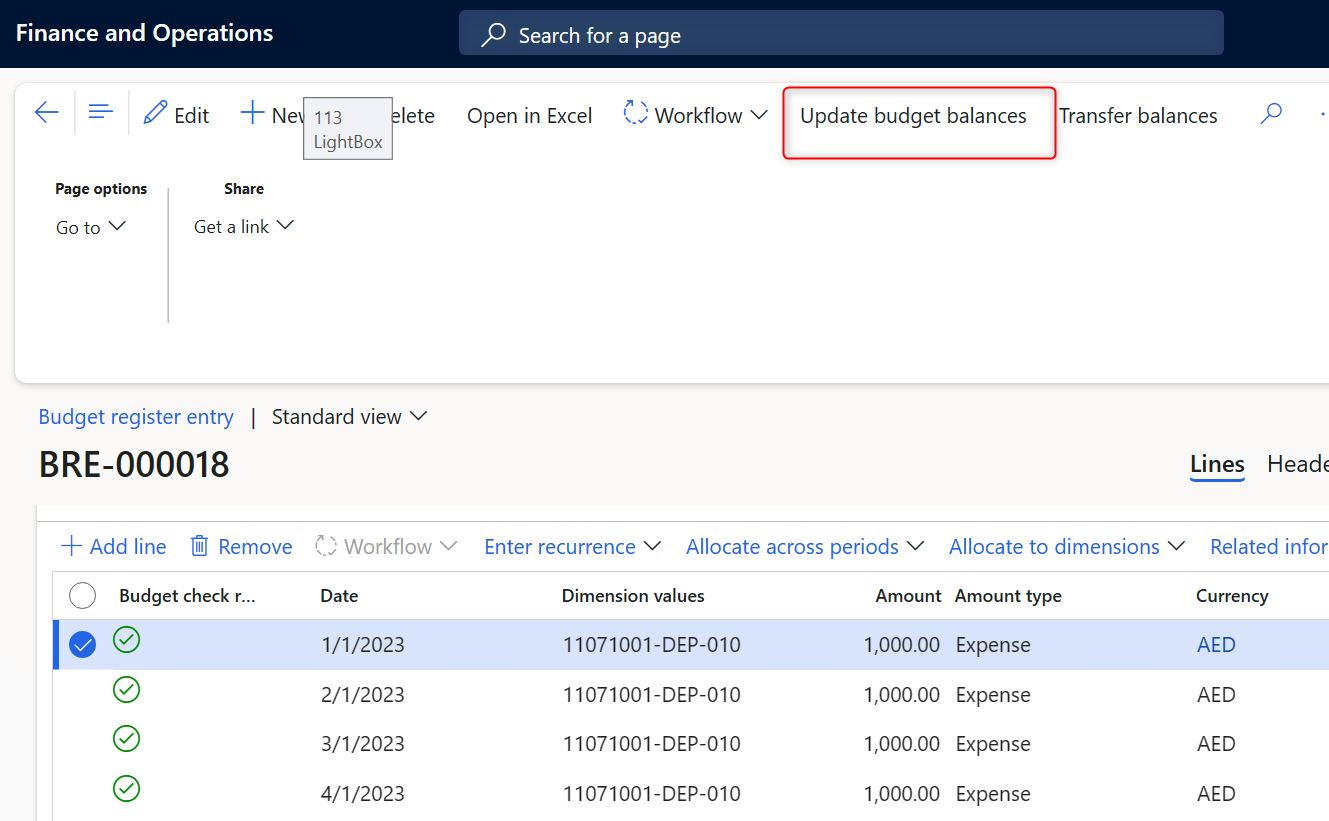Click the Amount type column header

coord(1008,596)
